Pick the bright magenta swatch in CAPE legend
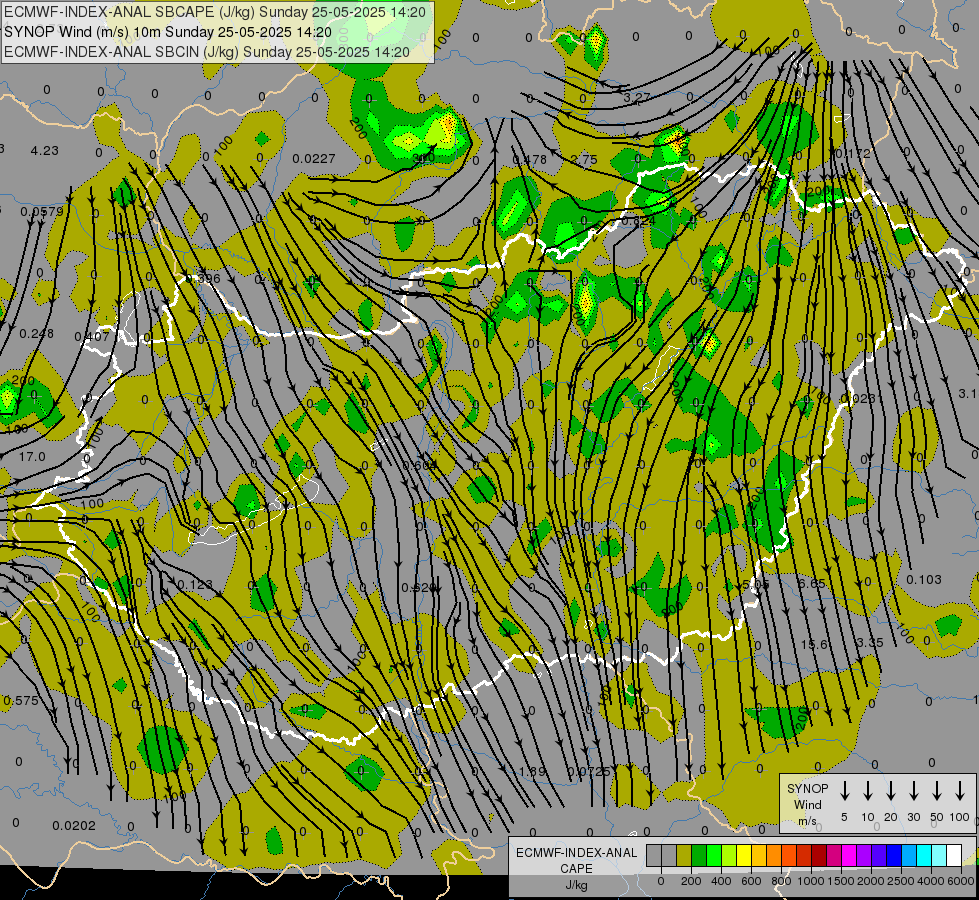This screenshot has height=900, width=979. click(x=849, y=856)
